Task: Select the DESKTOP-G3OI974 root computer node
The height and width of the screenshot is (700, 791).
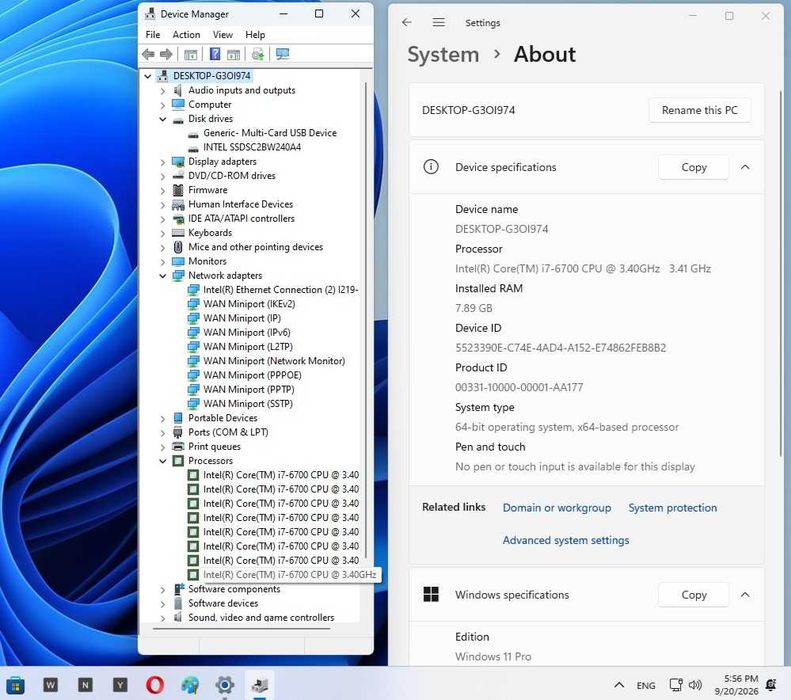Action: point(211,76)
